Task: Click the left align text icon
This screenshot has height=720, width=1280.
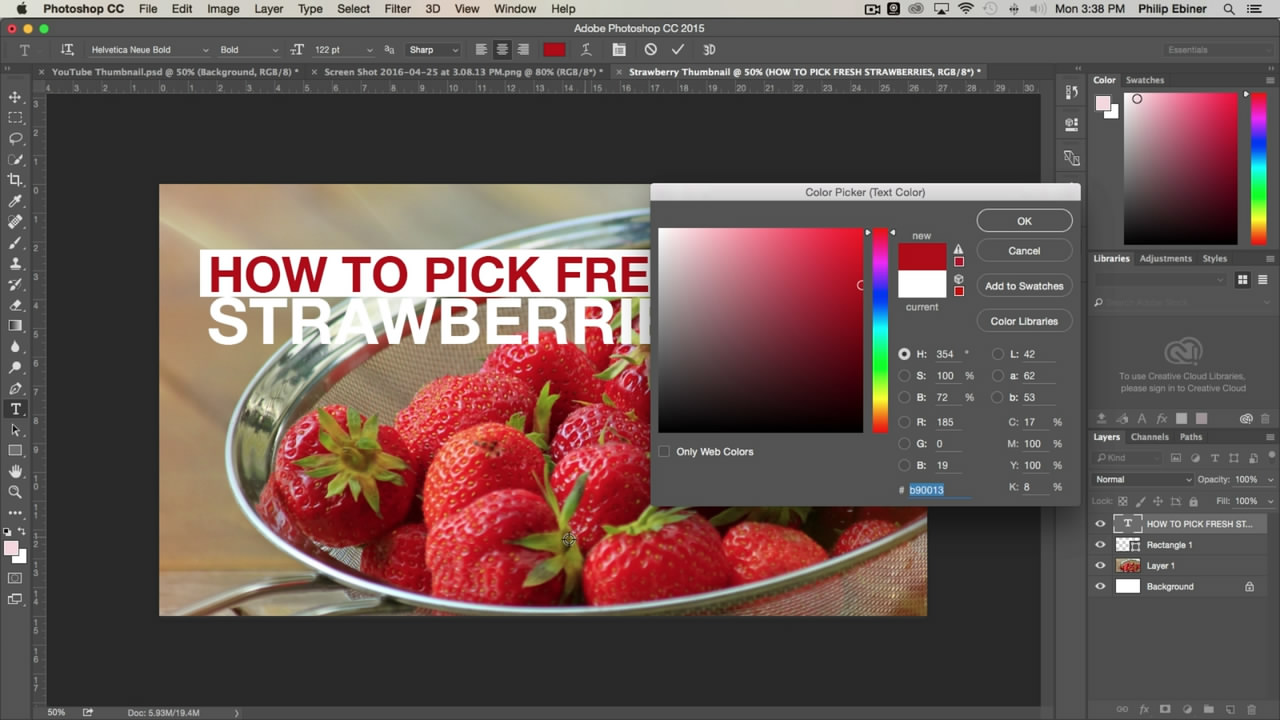Action: (481, 49)
